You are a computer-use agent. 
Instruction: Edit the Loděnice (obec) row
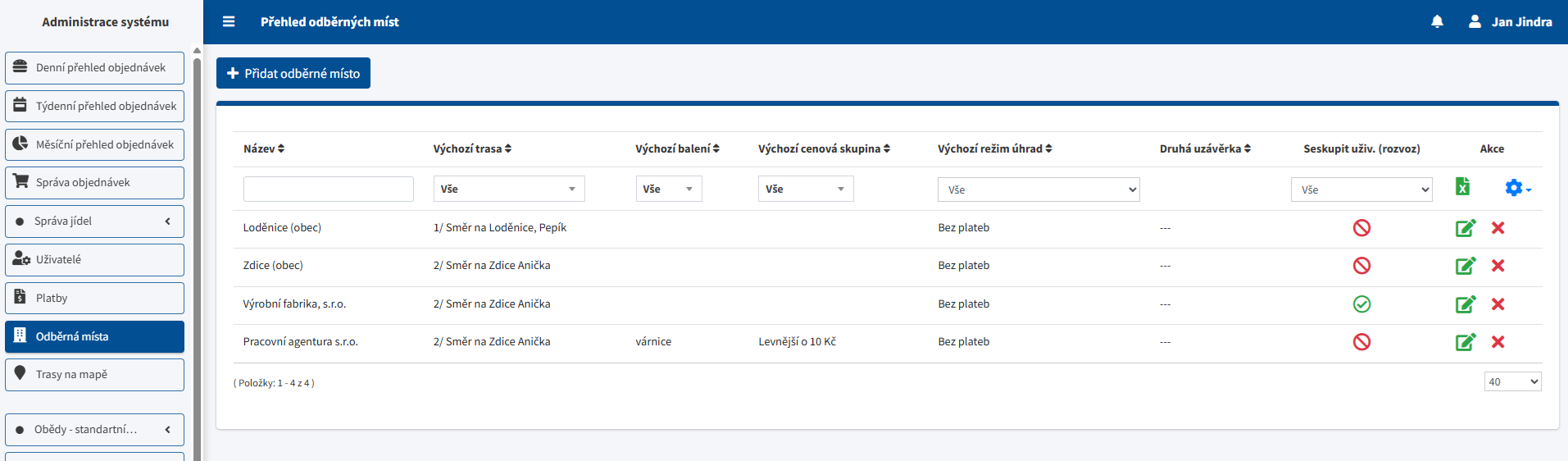tap(1465, 228)
